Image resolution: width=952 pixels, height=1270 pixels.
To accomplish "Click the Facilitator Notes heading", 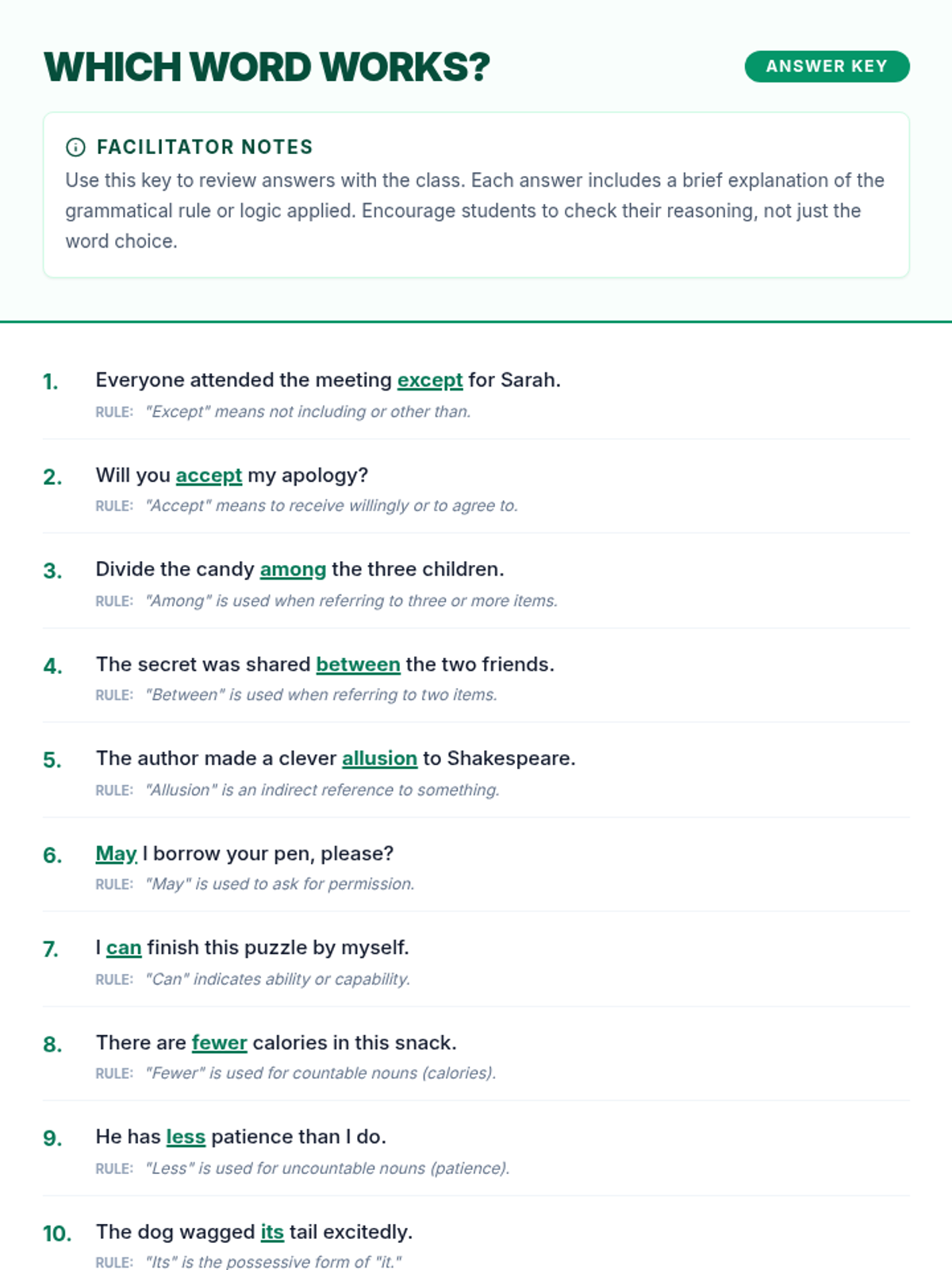I will pyautogui.click(x=205, y=147).
